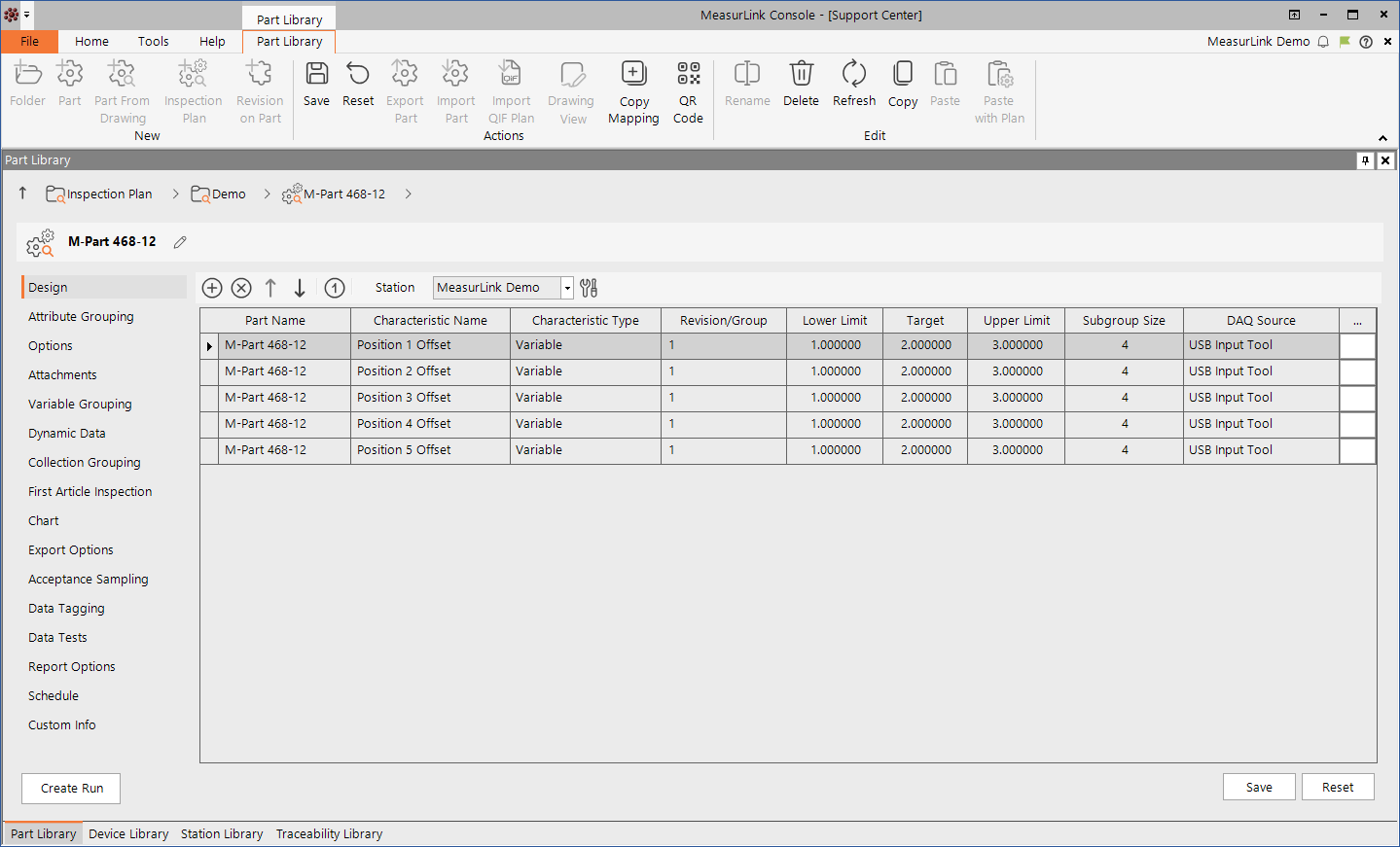This screenshot has height=847, width=1400.
Task: Switch to the Home tab
Action: (x=91, y=42)
